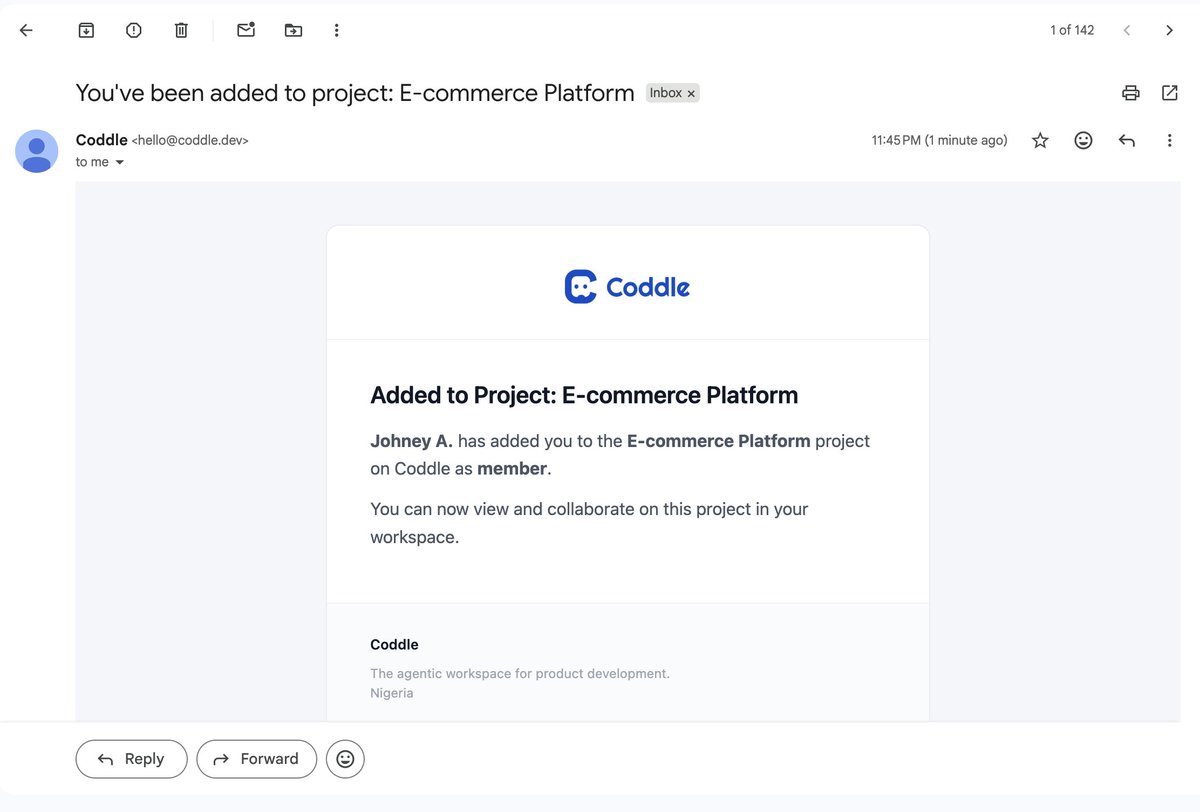Image resolution: width=1200 pixels, height=812 pixels.
Task: Reply using header arrow icon
Action: click(1127, 141)
